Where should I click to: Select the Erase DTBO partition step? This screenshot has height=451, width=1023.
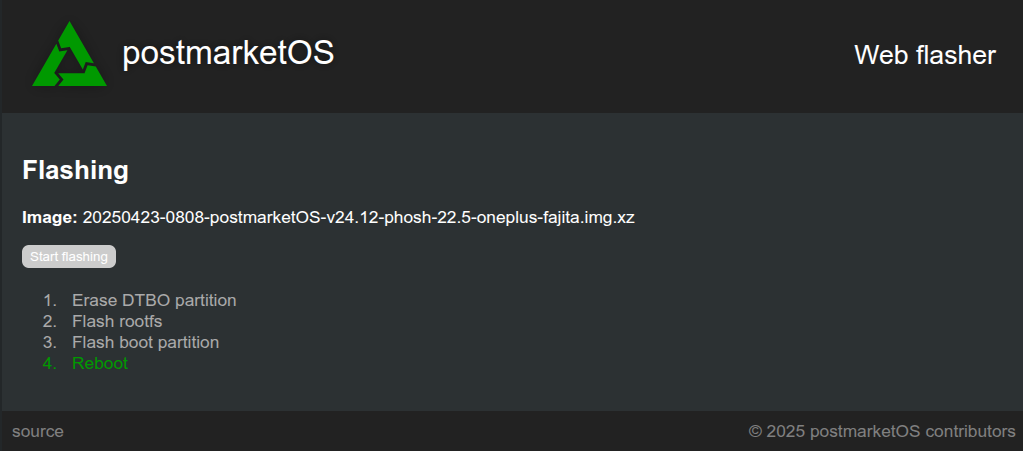point(154,300)
